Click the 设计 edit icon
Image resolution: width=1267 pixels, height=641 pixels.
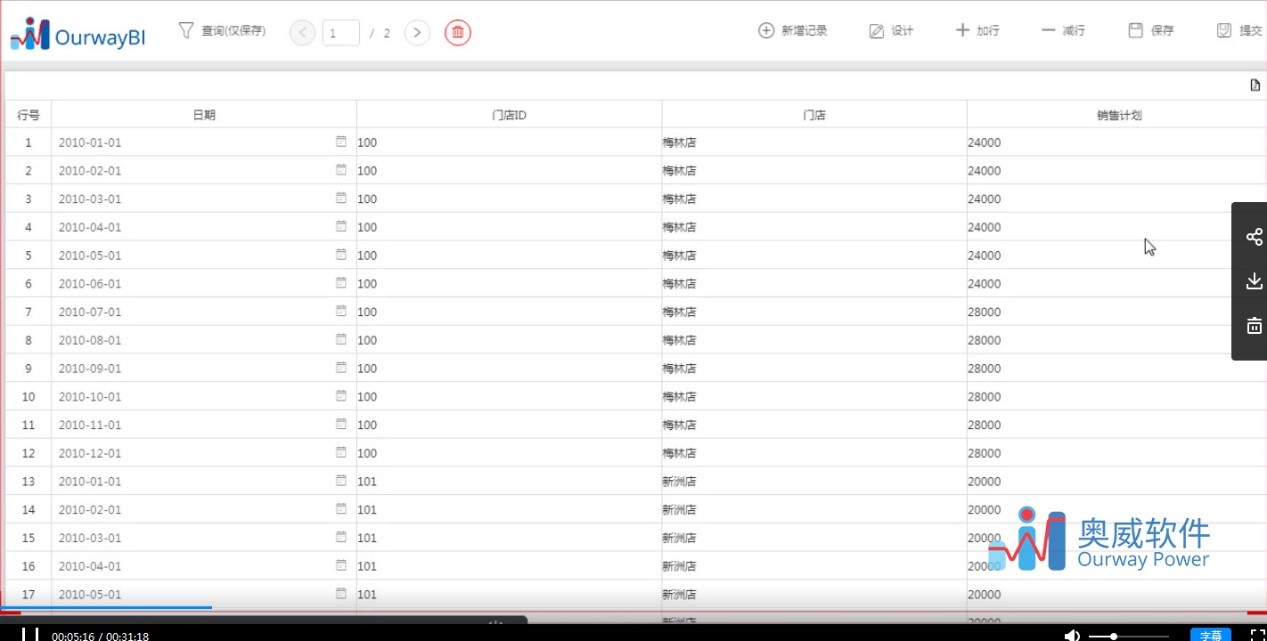click(877, 31)
